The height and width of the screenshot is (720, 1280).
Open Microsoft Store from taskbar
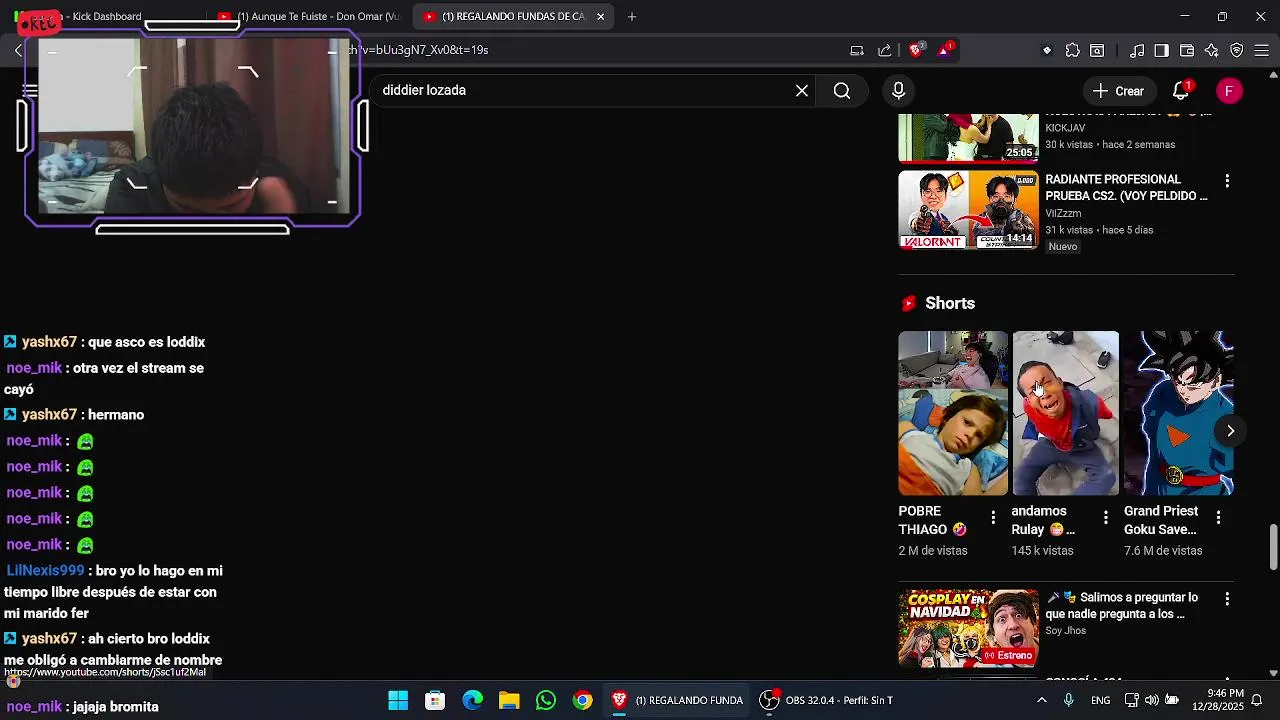tap(435, 700)
